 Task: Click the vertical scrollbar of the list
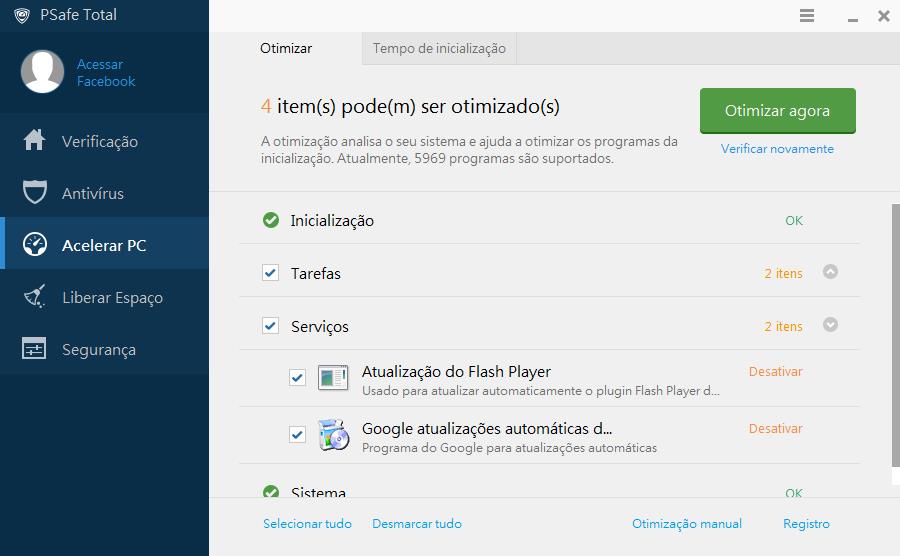point(895,335)
